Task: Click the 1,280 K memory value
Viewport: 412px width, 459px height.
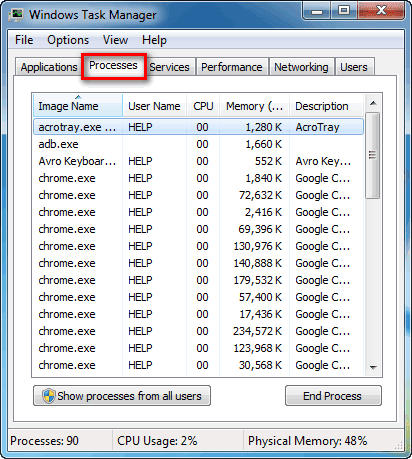Action: [263, 127]
